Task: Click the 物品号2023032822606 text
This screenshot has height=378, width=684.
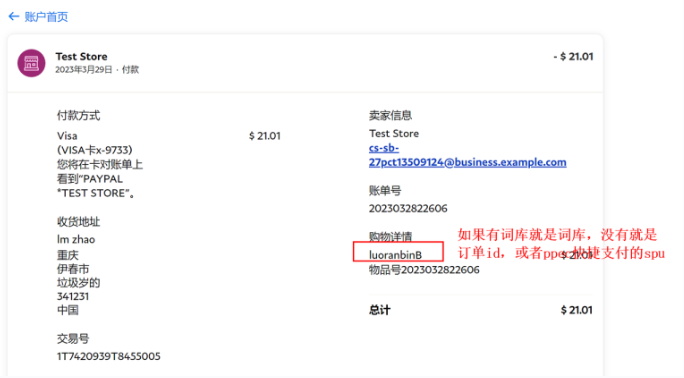Action: click(x=424, y=270)
